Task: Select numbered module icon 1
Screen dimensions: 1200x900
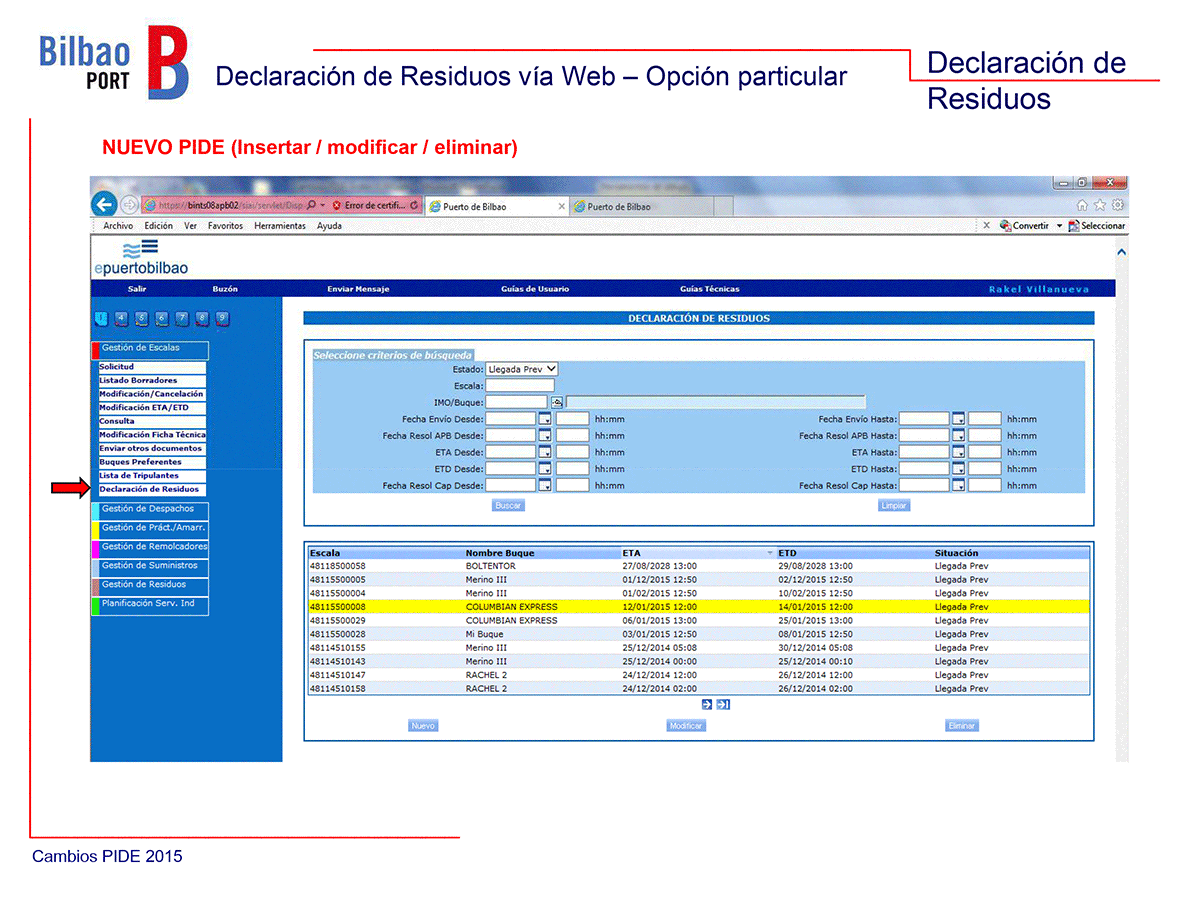Action: pyautogui.click(x=101, y=319)
